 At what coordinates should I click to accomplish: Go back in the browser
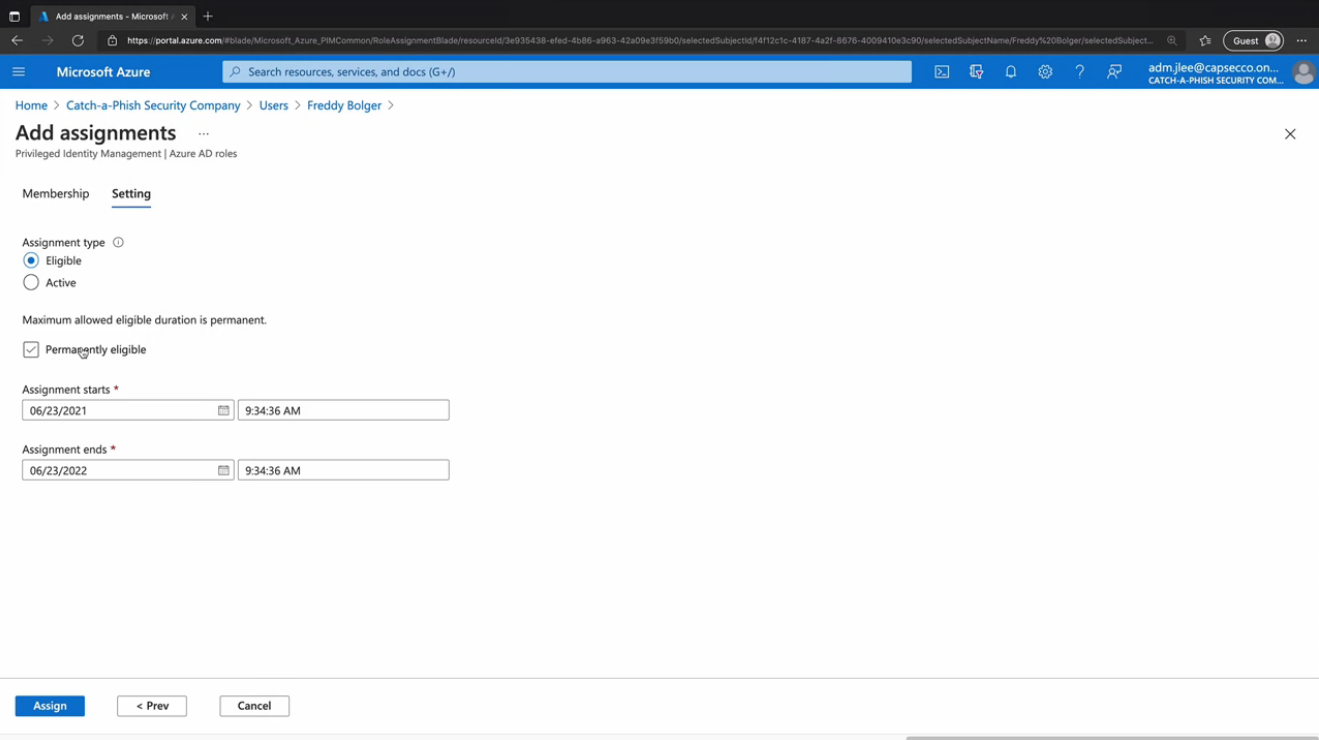coord(17,41)
